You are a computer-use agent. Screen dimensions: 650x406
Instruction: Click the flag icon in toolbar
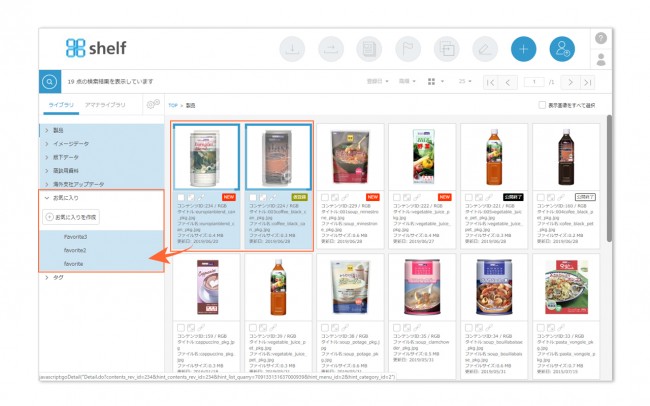(x=408, y=49)
